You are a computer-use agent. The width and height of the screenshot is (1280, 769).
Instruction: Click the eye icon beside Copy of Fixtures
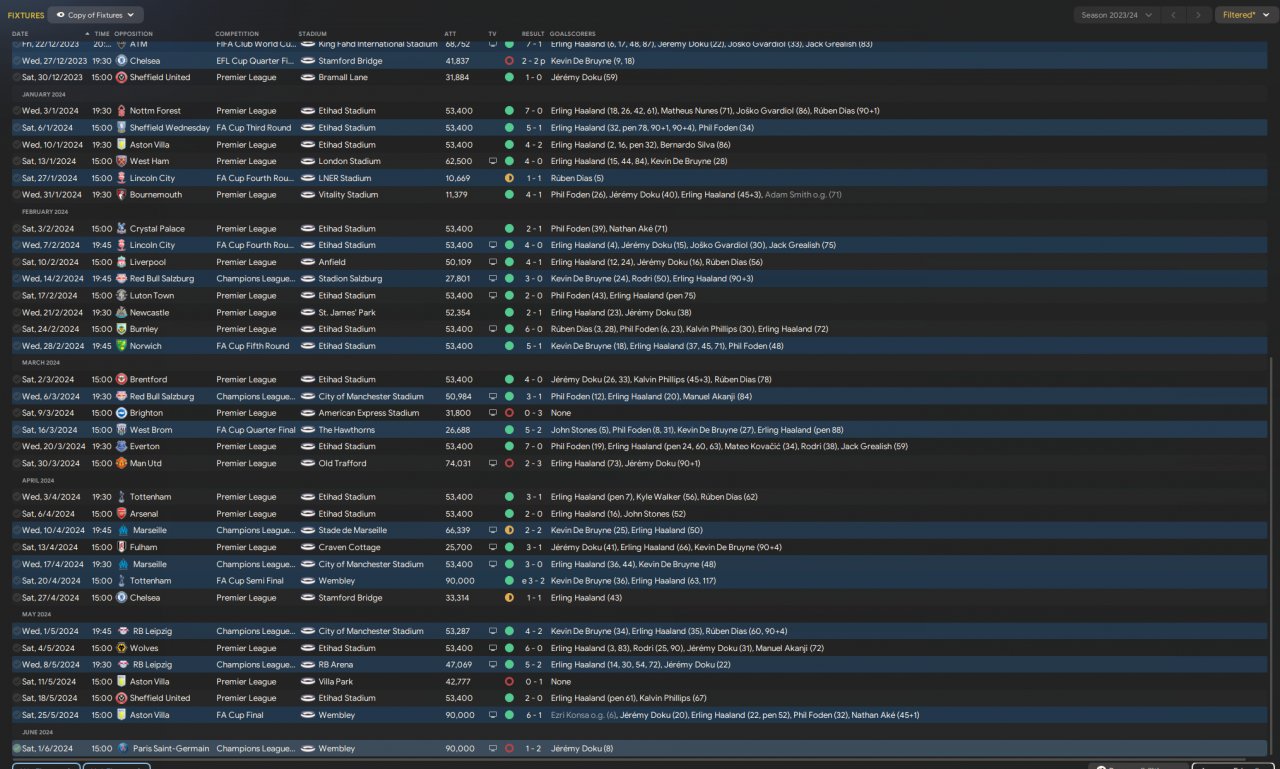(62, 15)
